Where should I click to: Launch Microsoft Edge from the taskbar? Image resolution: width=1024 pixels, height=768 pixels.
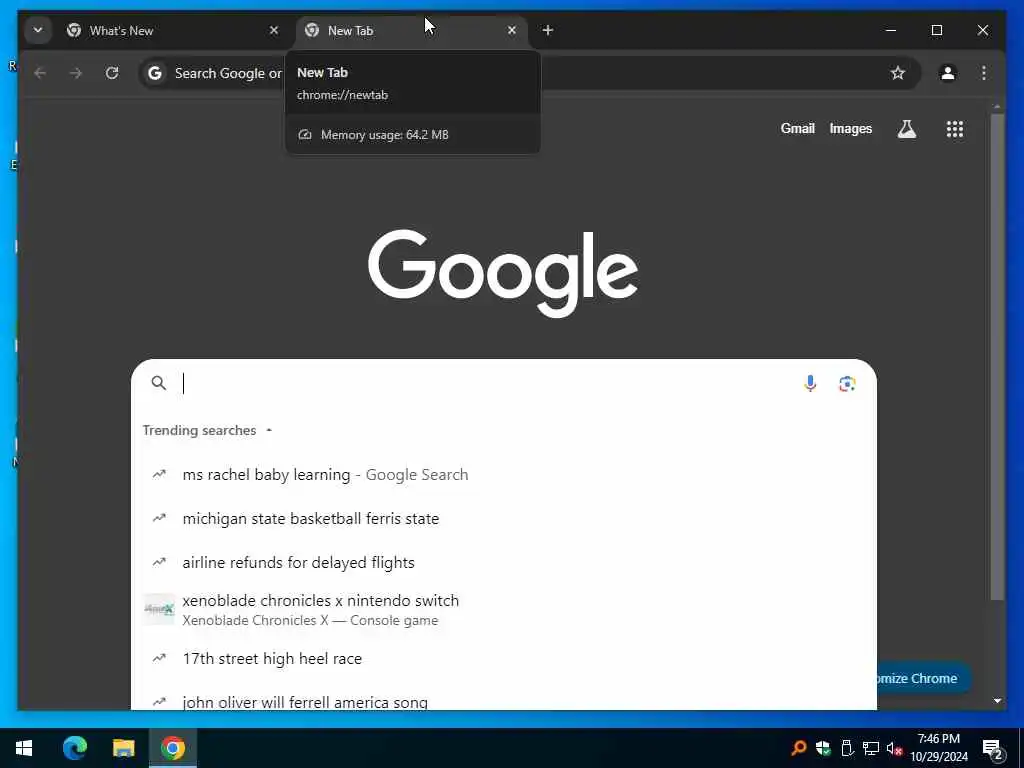click(74, 748)
